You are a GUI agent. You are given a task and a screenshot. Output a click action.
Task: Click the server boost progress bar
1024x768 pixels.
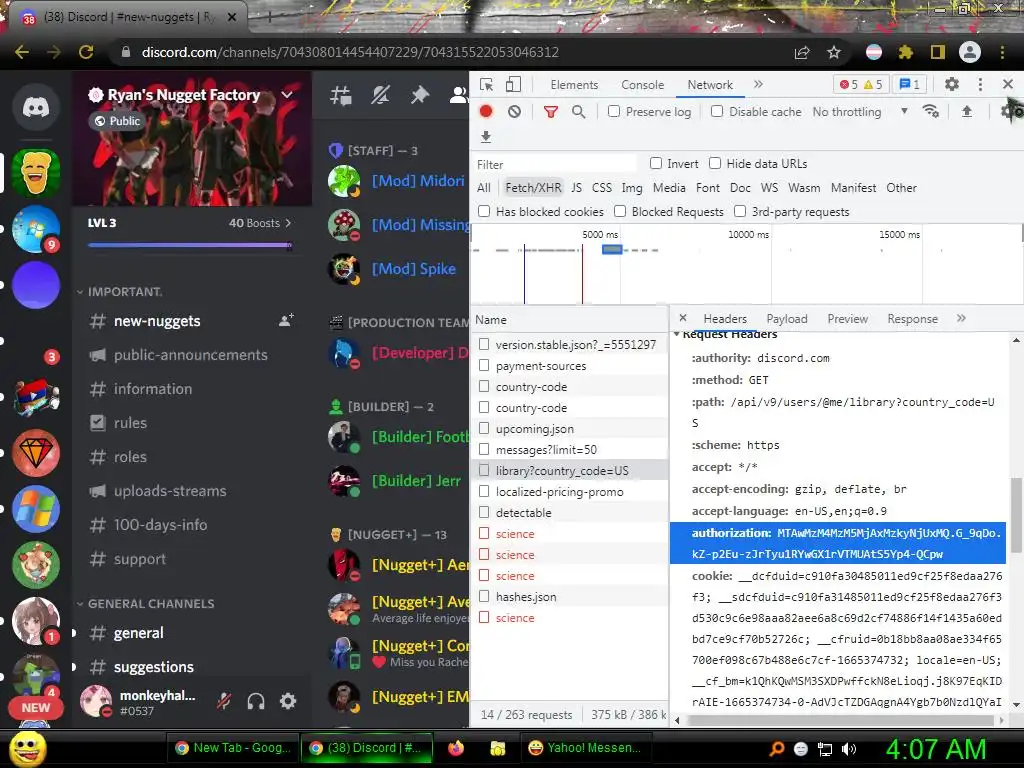[x=190, y=246]
